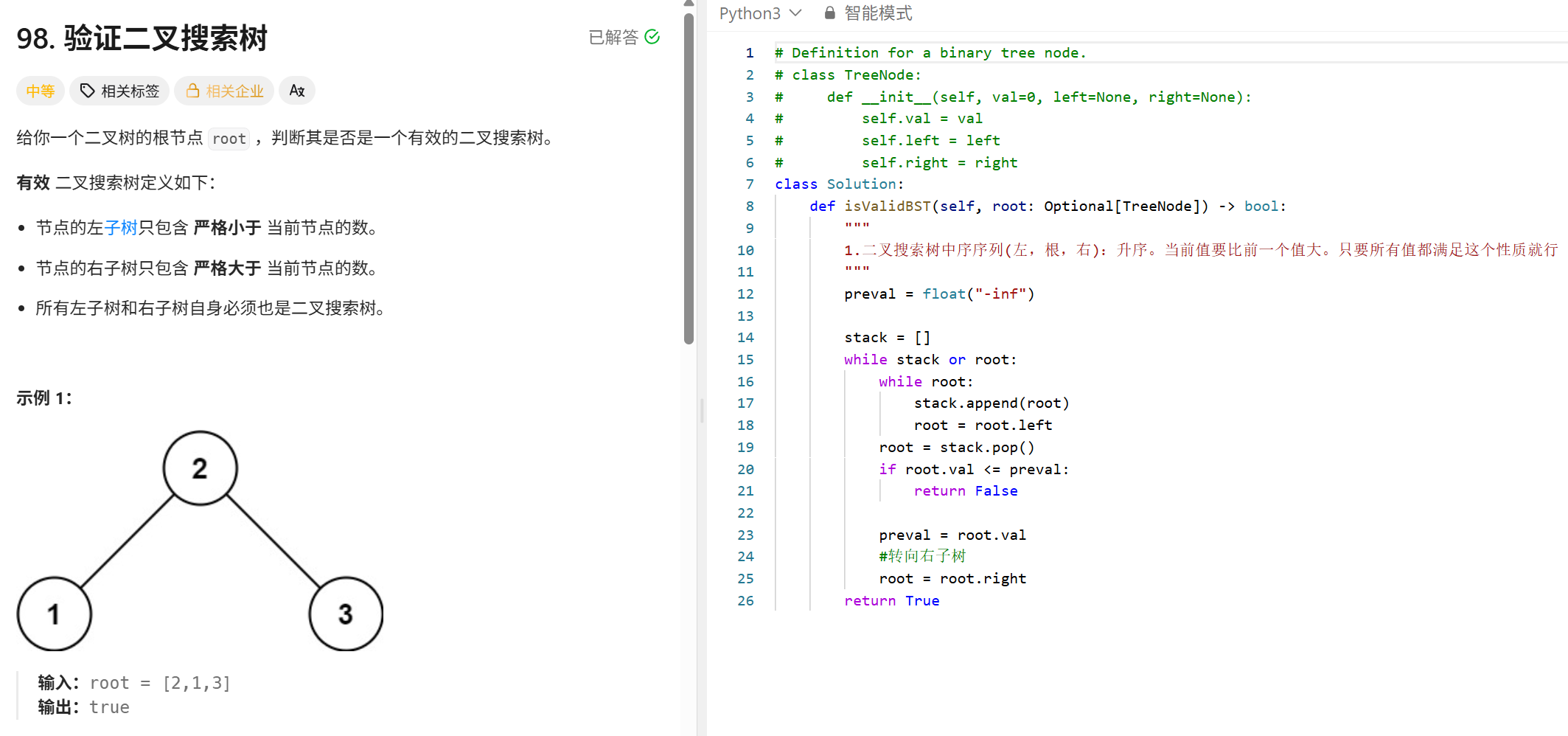The width and height of the screenshot is (1568, 736).
Task: Click the output value true
Action: tap(109, 707)
